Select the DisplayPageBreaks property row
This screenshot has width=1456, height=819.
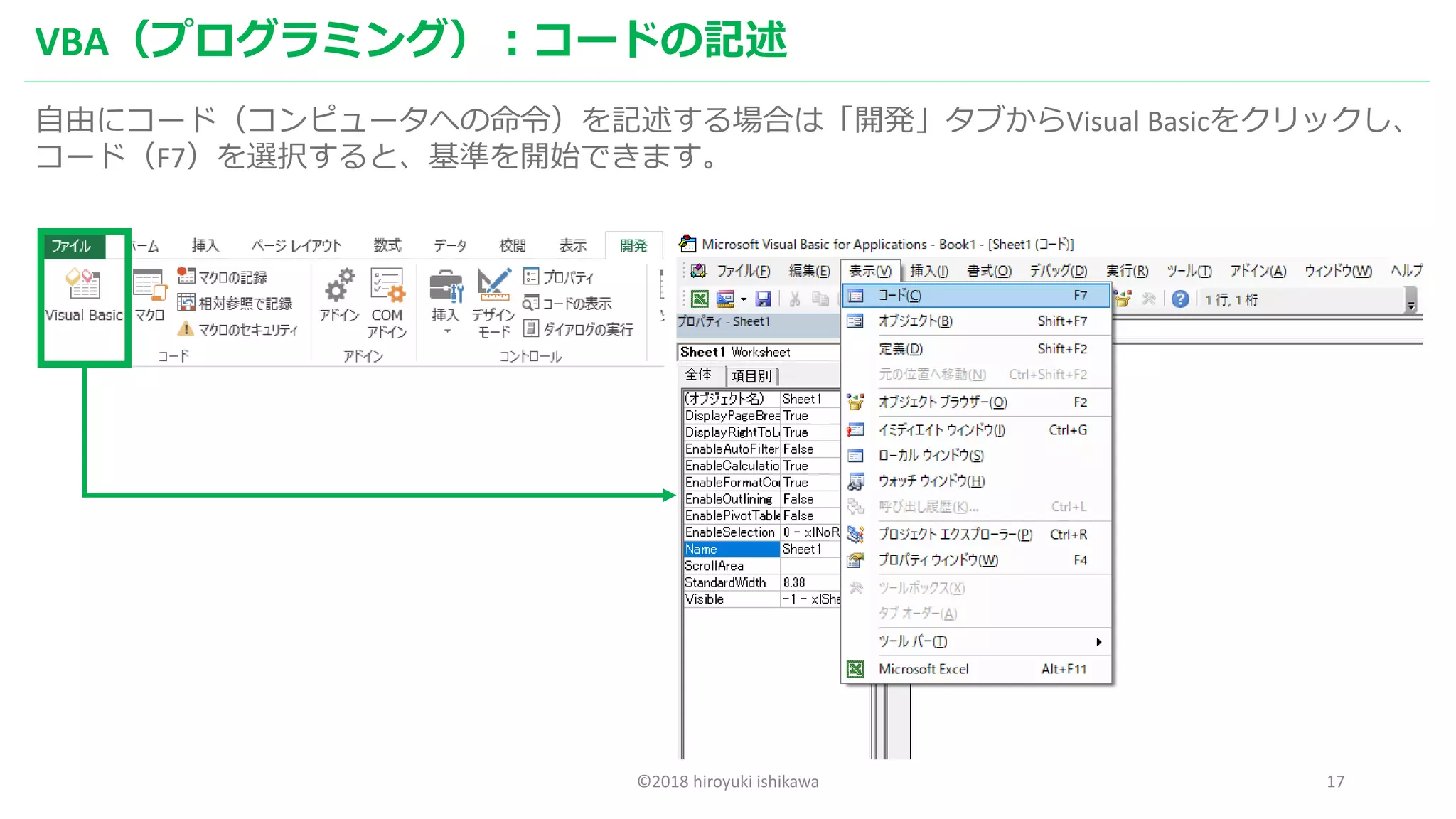761,416
